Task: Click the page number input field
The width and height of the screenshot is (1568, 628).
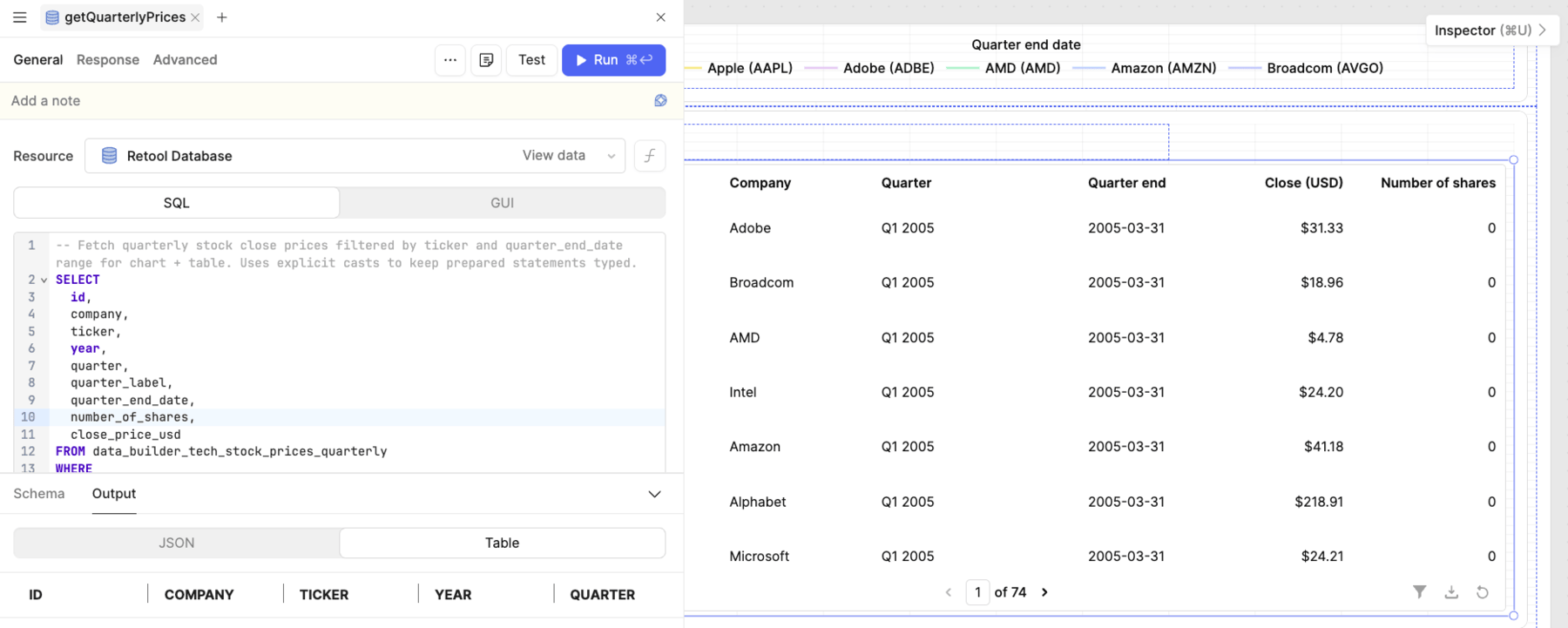Action: (x=977, y=592)
